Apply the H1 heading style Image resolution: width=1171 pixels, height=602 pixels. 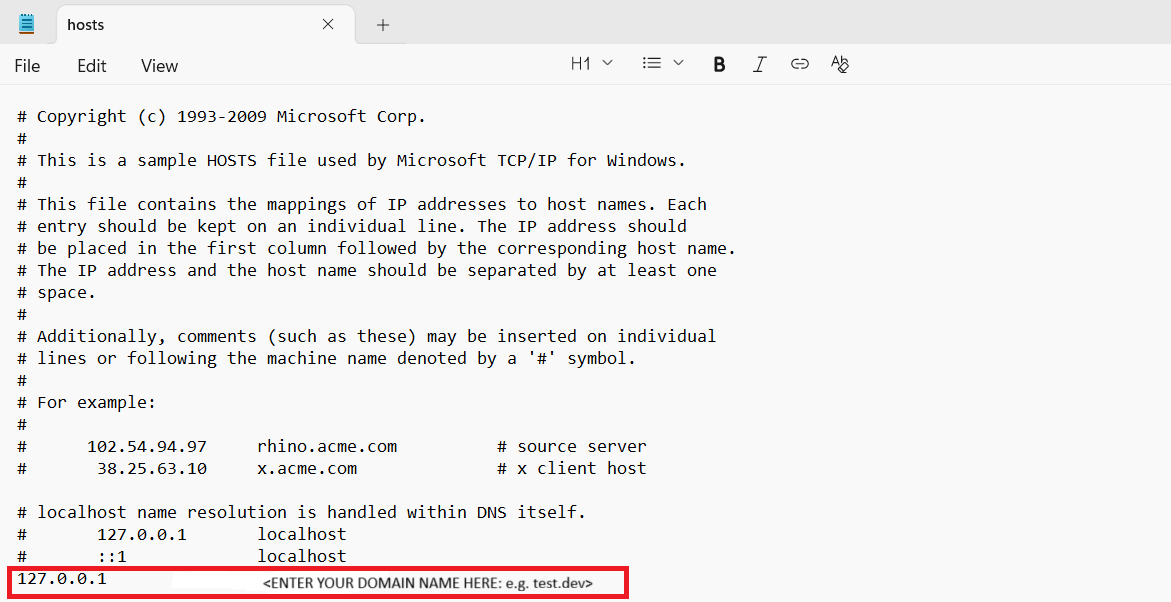point(581,62)
